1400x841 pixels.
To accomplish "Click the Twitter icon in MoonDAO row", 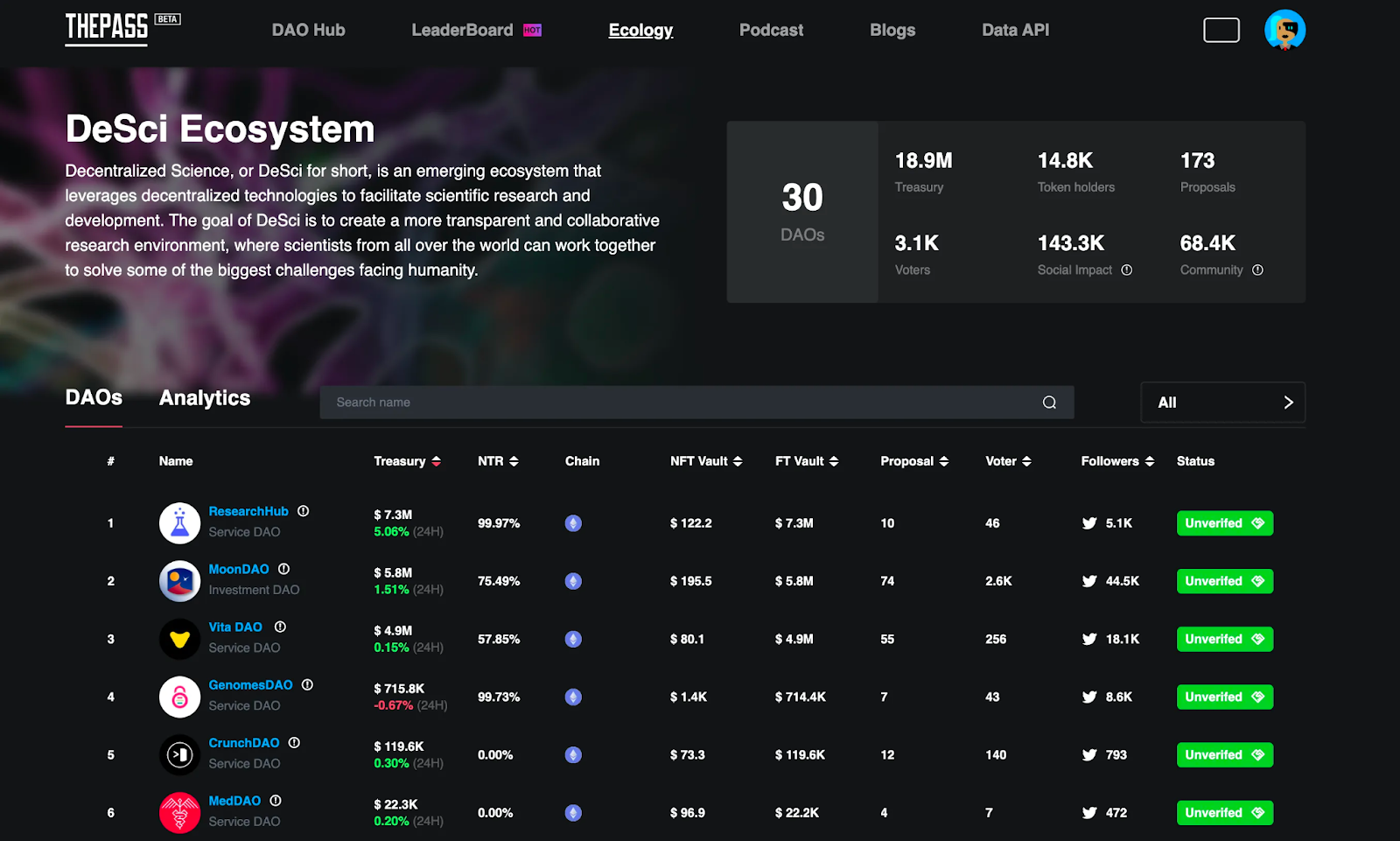I will [x=1089, y=581].
